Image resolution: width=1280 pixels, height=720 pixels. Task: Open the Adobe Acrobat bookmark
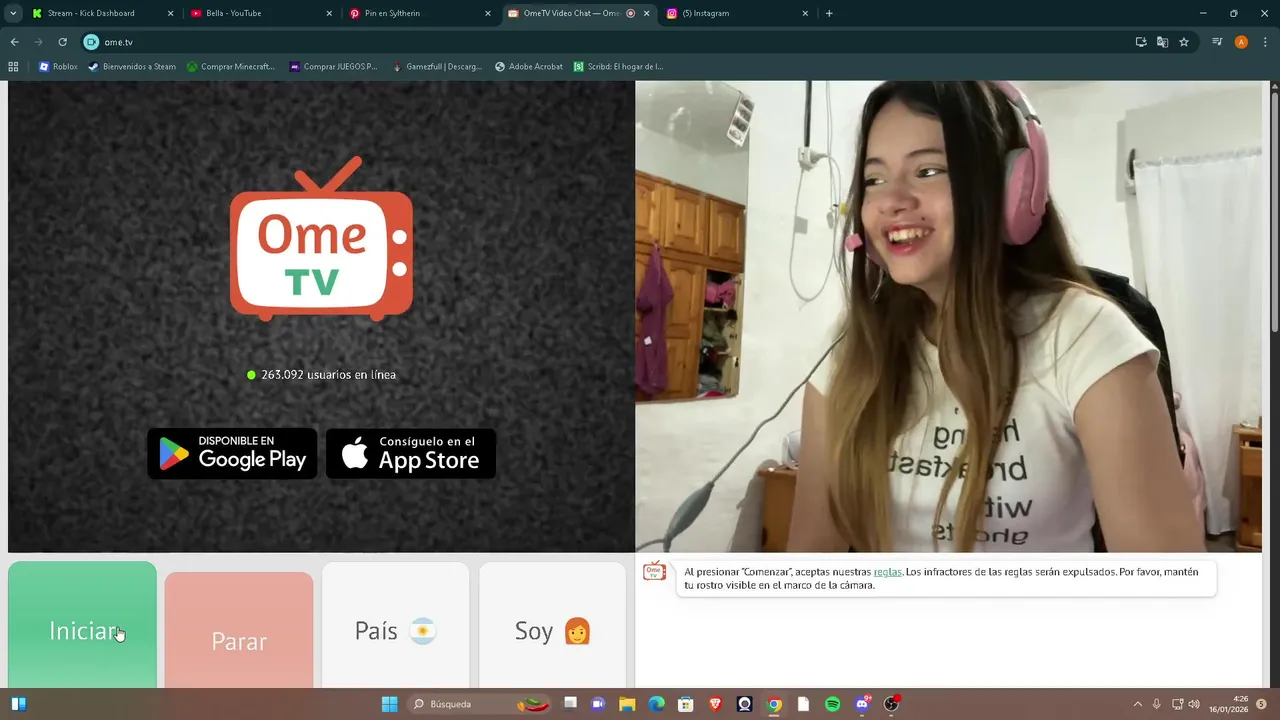(529, 67)
